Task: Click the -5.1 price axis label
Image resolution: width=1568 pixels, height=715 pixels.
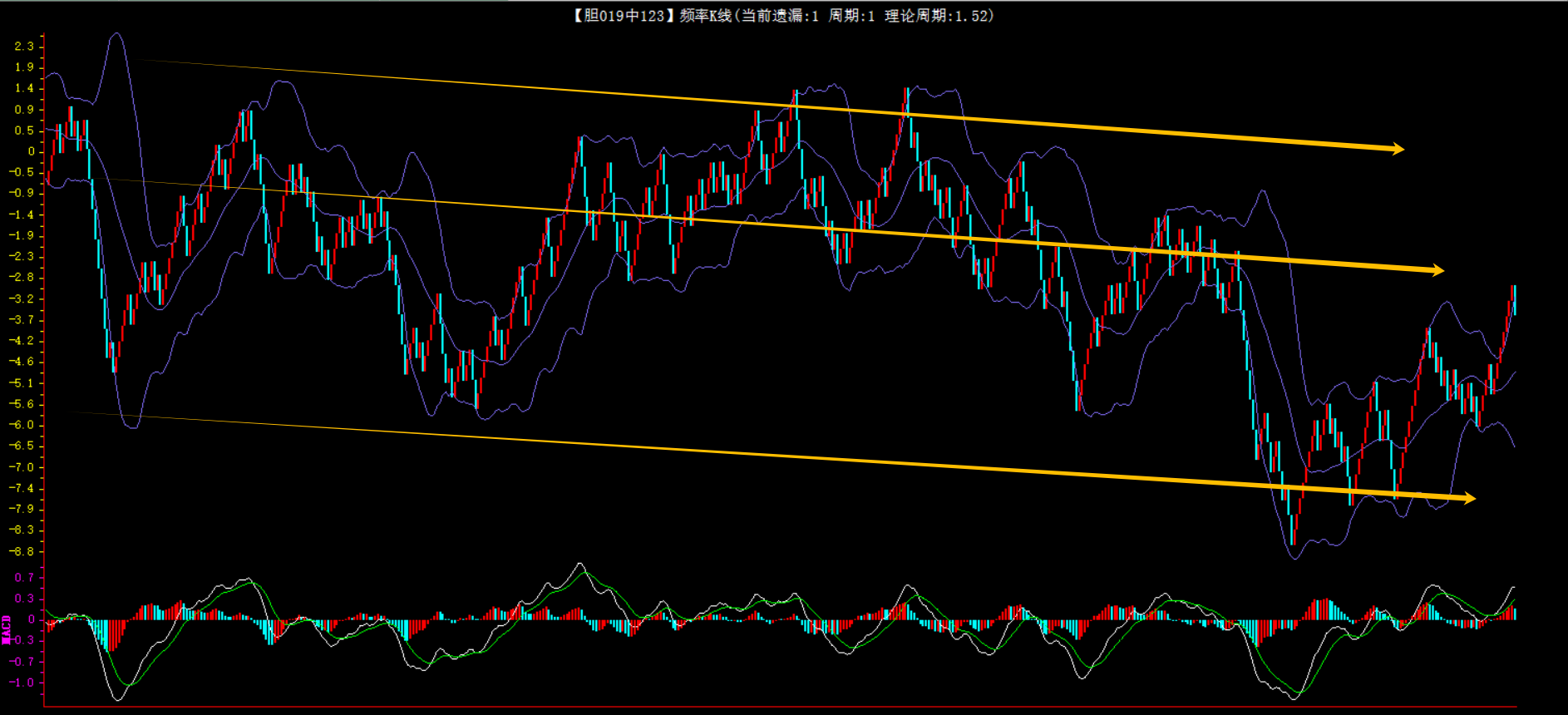Action: pyautogui.click(x=22, y=383)
